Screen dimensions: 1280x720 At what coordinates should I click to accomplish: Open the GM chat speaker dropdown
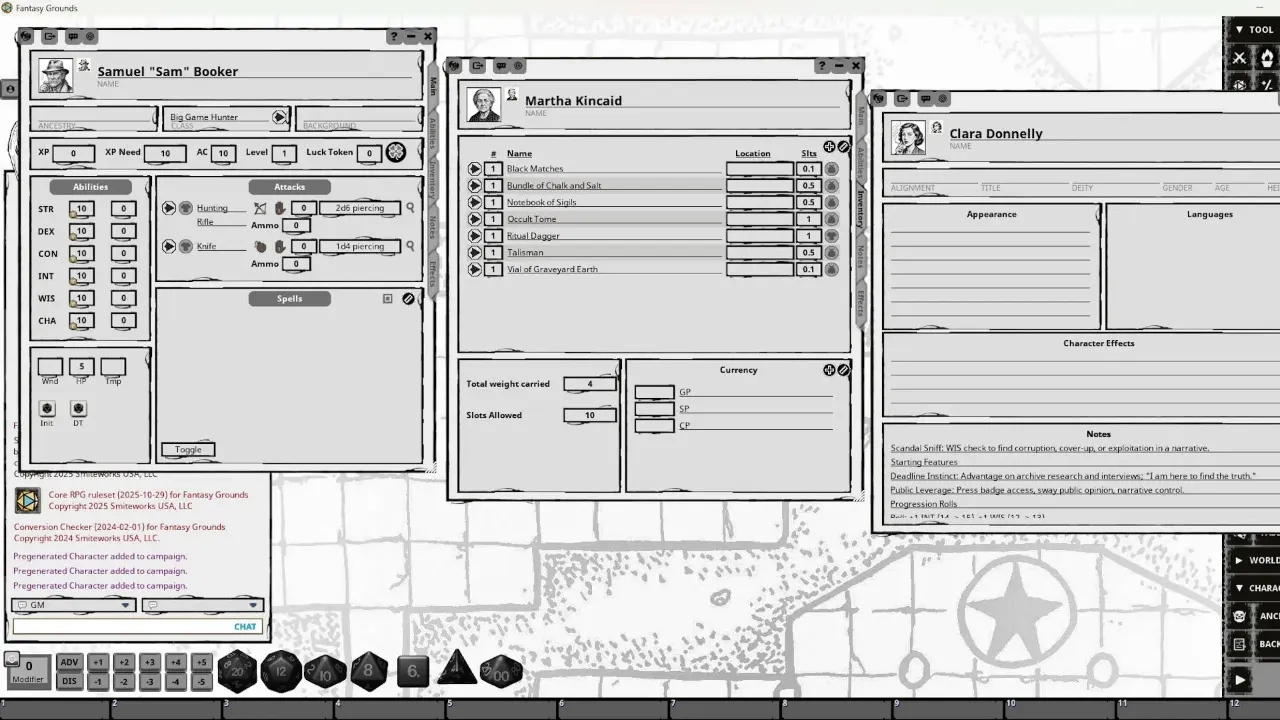point(73,605)
